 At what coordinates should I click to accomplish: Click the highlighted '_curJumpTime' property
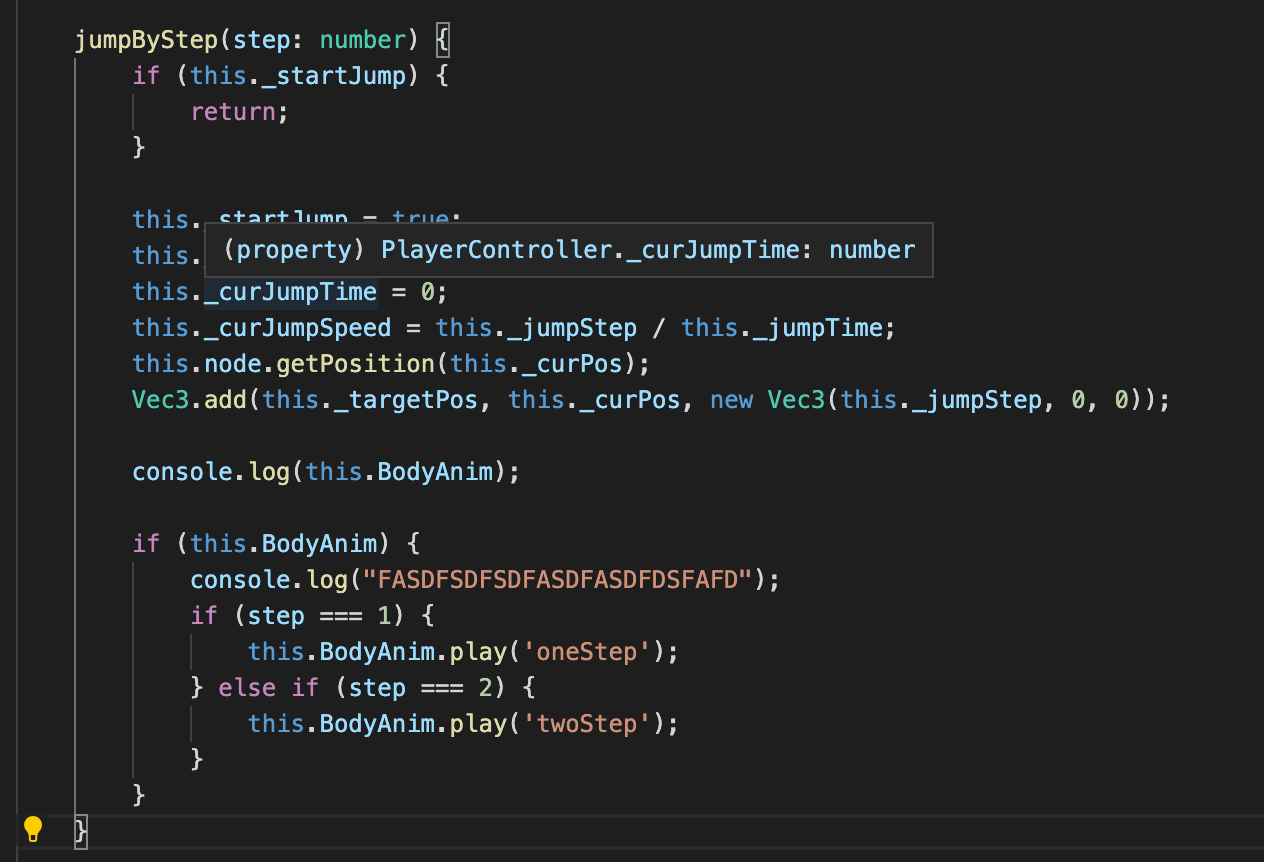point(290,292)
